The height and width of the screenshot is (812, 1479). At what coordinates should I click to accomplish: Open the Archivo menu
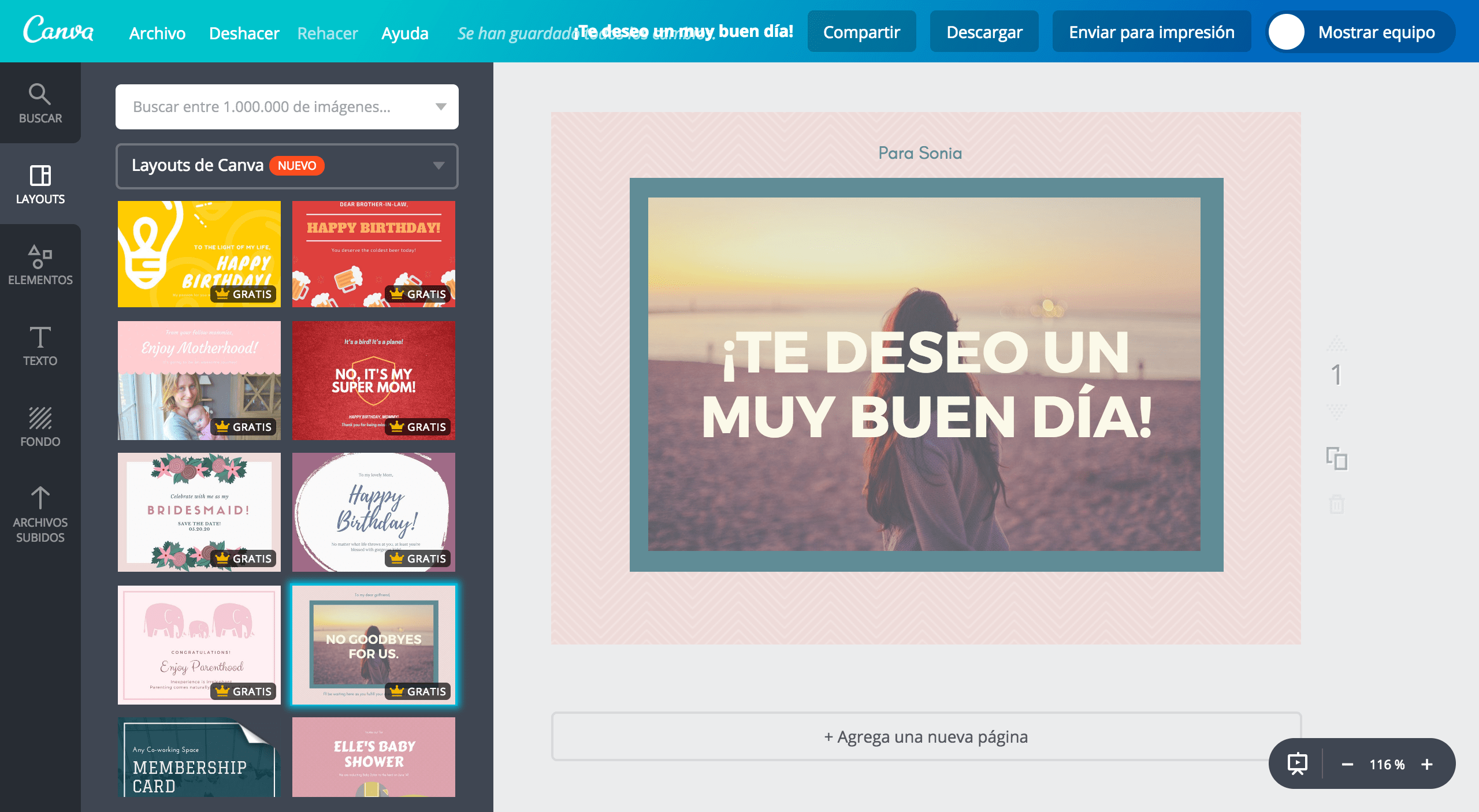point(157,33)
